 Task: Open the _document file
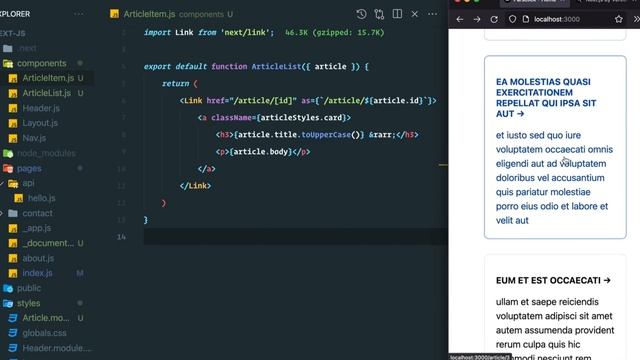point(48,243)
